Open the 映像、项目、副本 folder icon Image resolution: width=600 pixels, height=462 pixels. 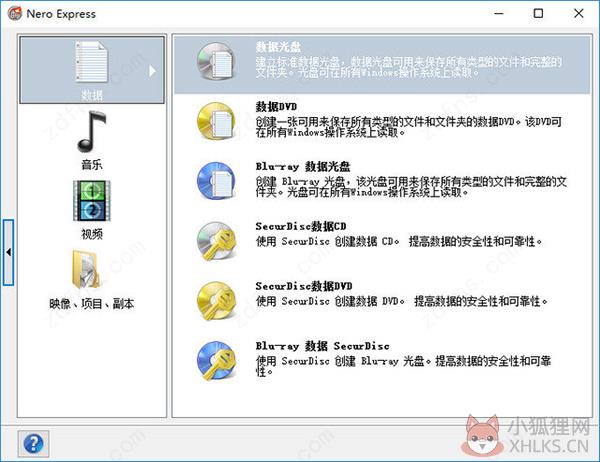point(86,269)
